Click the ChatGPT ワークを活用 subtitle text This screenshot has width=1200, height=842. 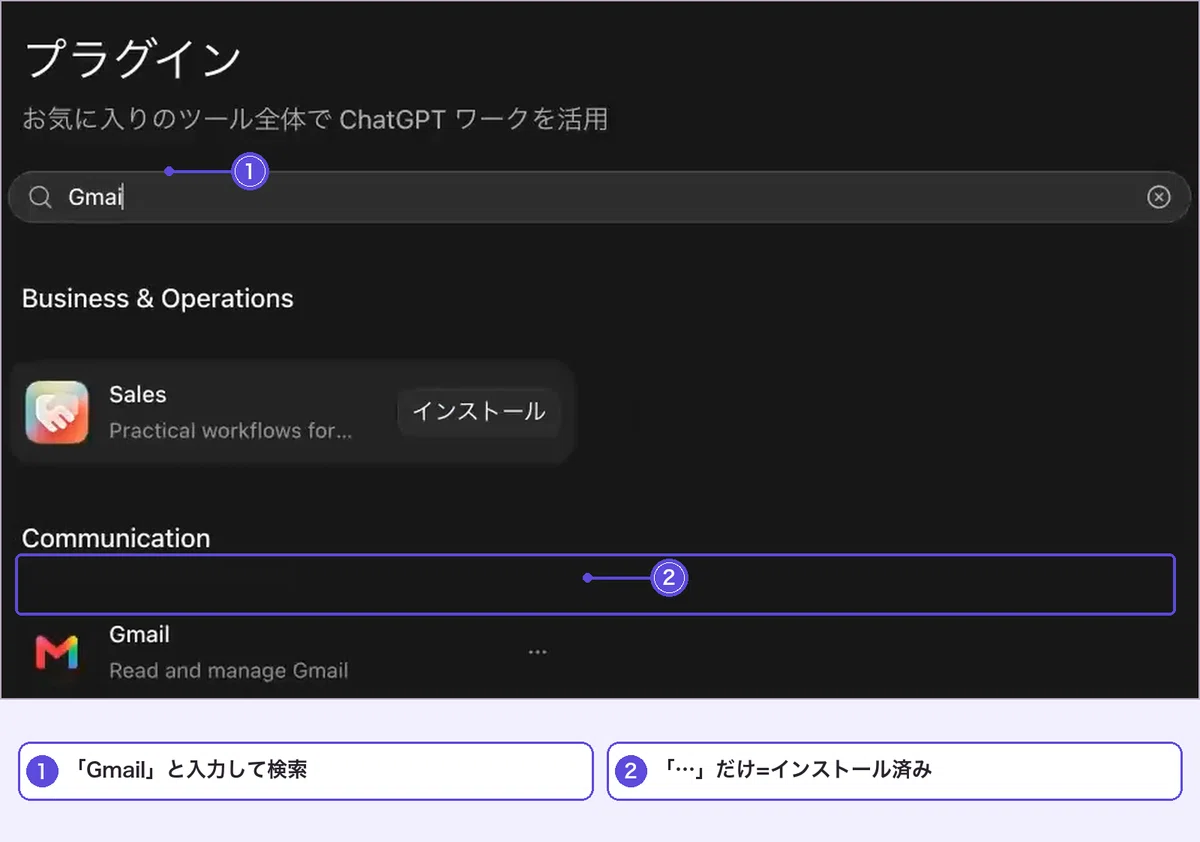pos(474,120)
